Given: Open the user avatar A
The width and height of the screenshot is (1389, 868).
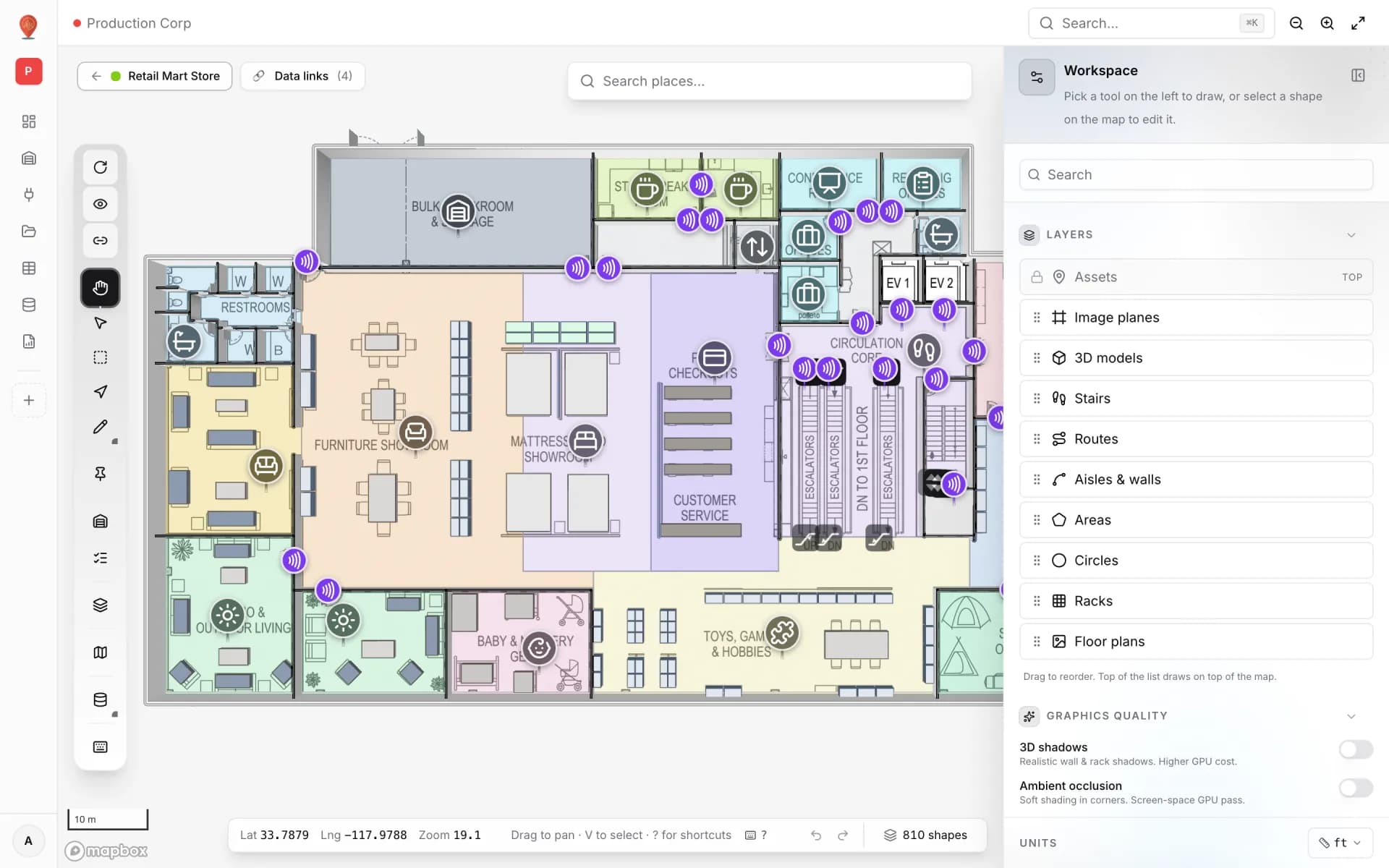Looking at the screenshot, I should coord(29,841).
